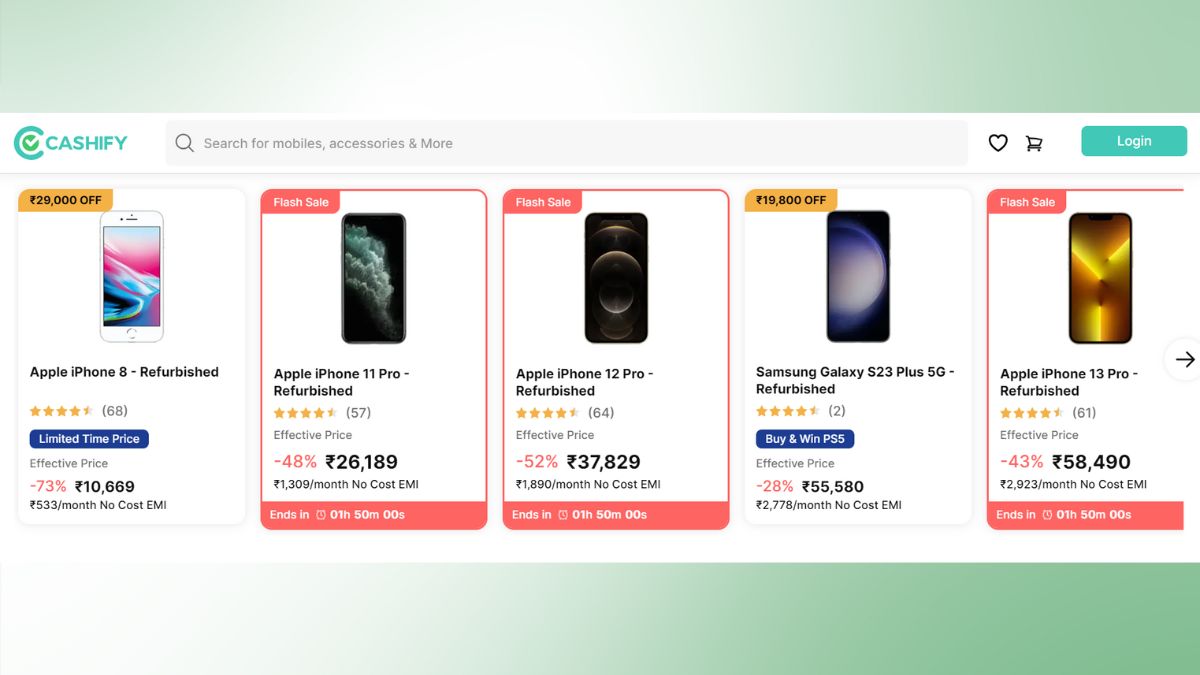Click the star rating of iPhone 8
This screenshot has height=675, width=1200.
61,411
